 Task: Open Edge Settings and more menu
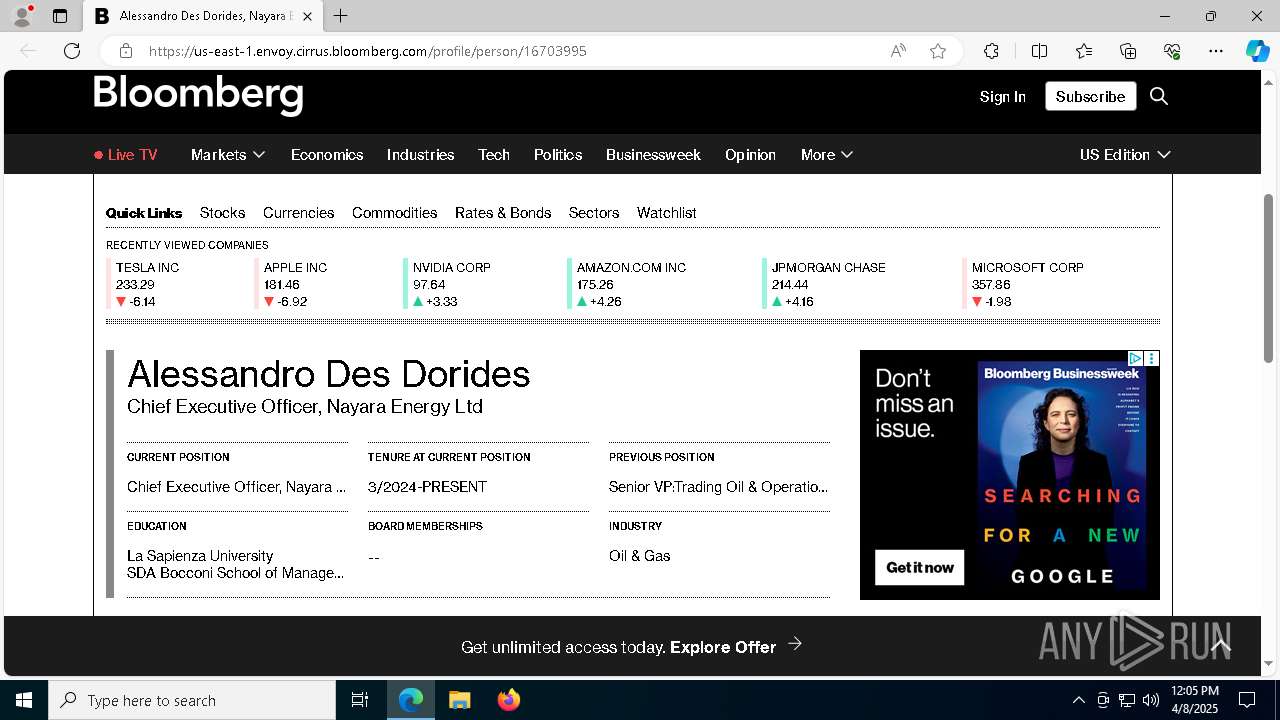click(1216, 51)
